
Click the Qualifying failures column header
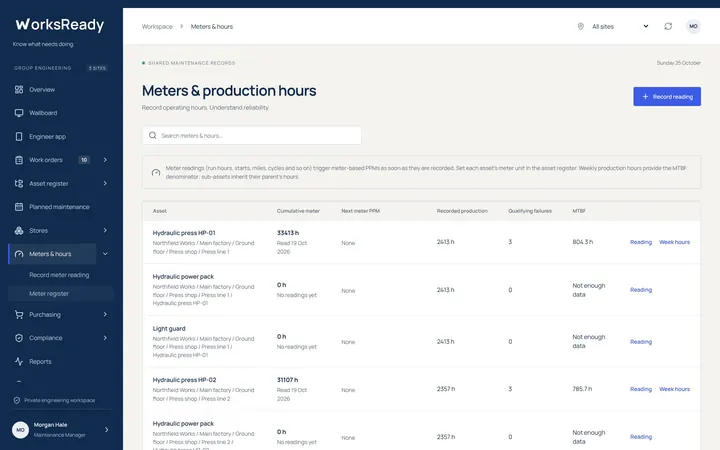(x=530, y=211)
